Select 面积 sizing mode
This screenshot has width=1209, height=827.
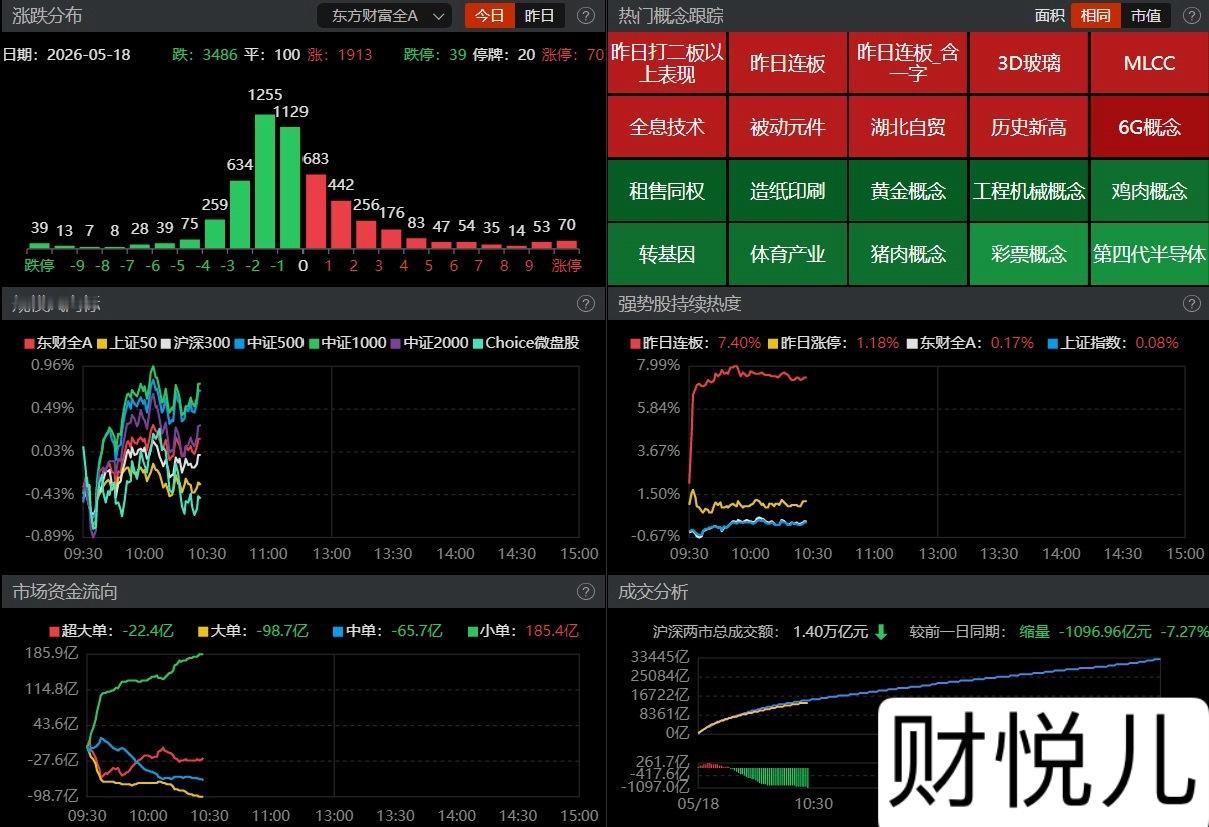click(1049, 16)
